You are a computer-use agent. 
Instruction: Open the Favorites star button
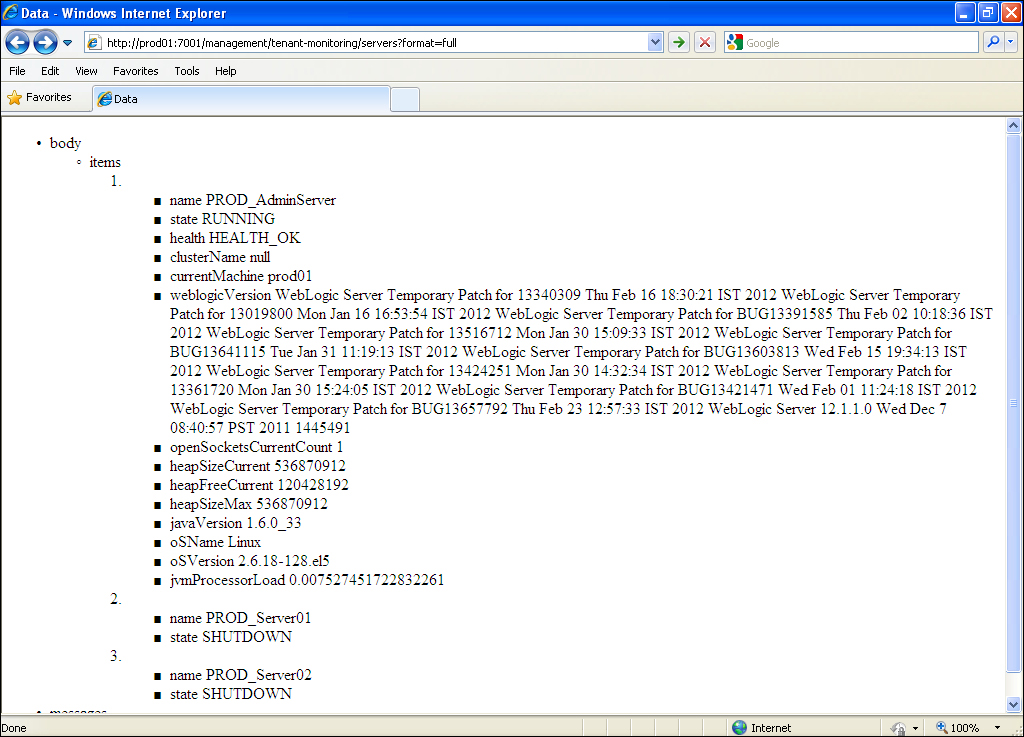coord(39,98)
